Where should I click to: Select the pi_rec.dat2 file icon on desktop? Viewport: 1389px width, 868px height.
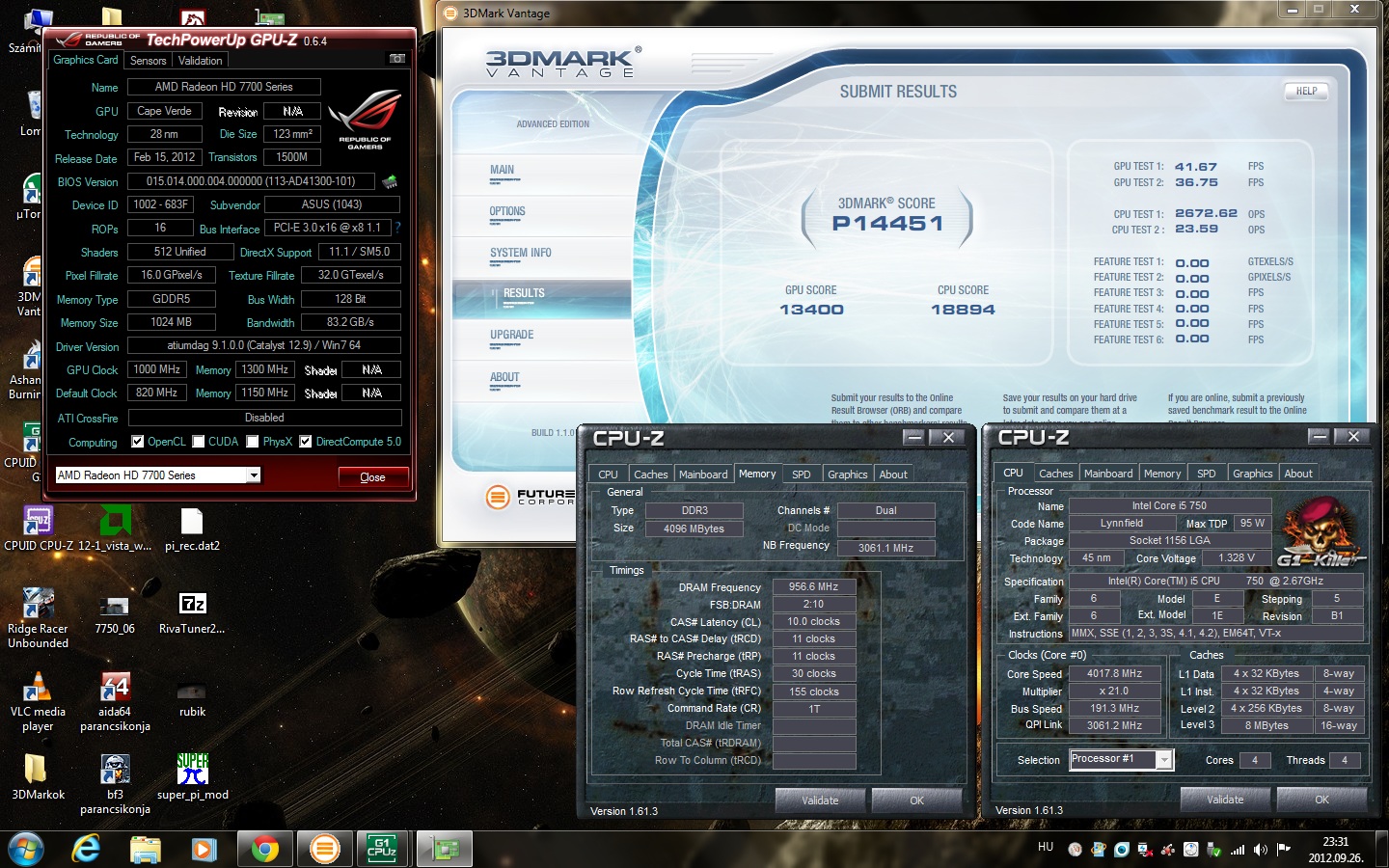tap(192, 522)
